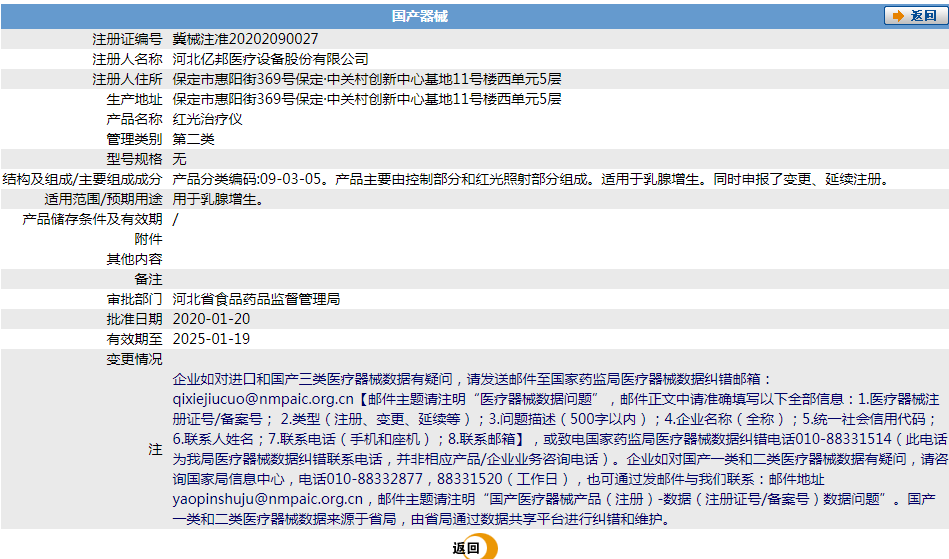Click the 附件 field label
This screenshot has height=559, width=949.
(148, 239)
